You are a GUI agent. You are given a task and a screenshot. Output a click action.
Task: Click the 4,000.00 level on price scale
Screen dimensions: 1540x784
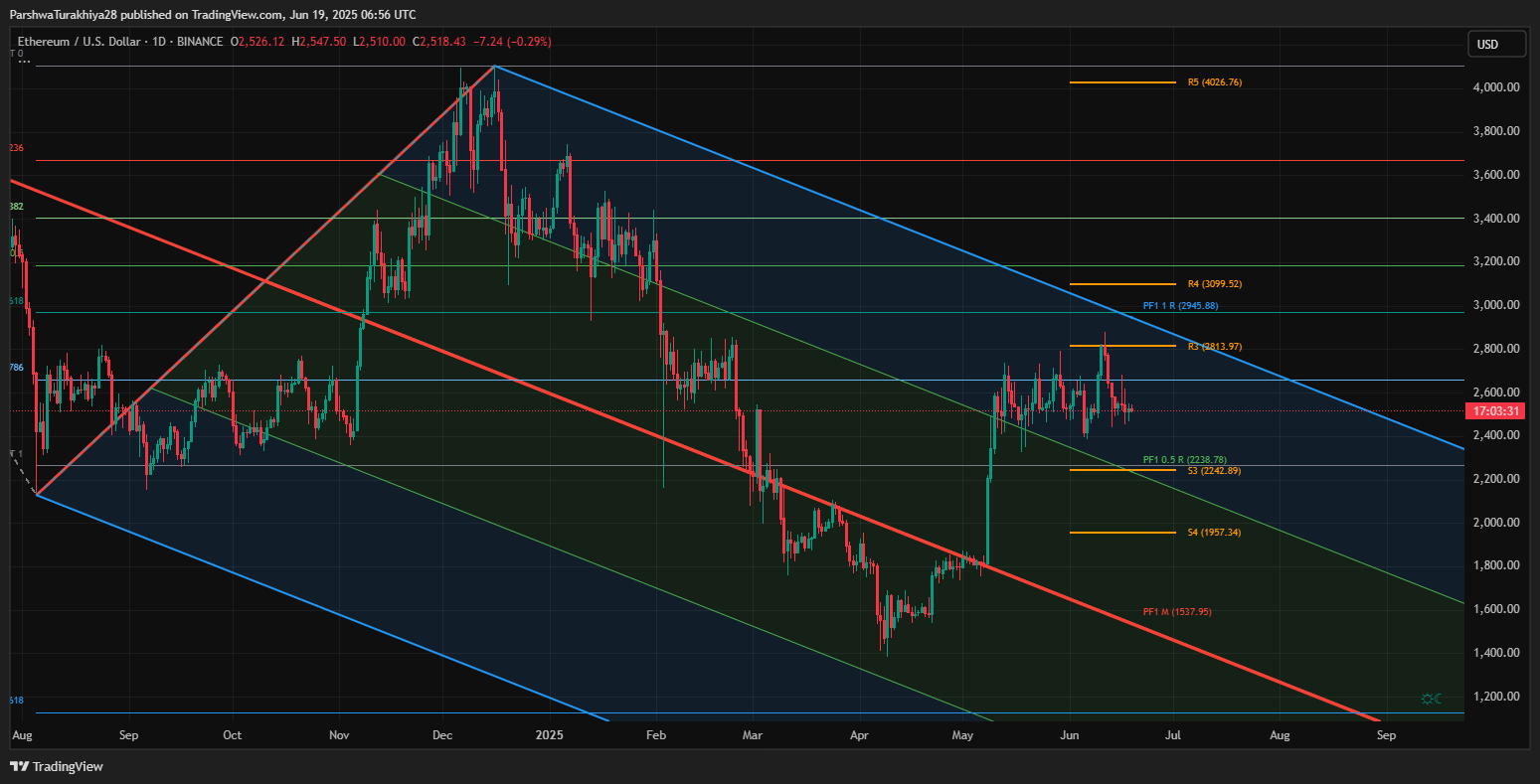pyautogui.click(x=1496, y=87)
